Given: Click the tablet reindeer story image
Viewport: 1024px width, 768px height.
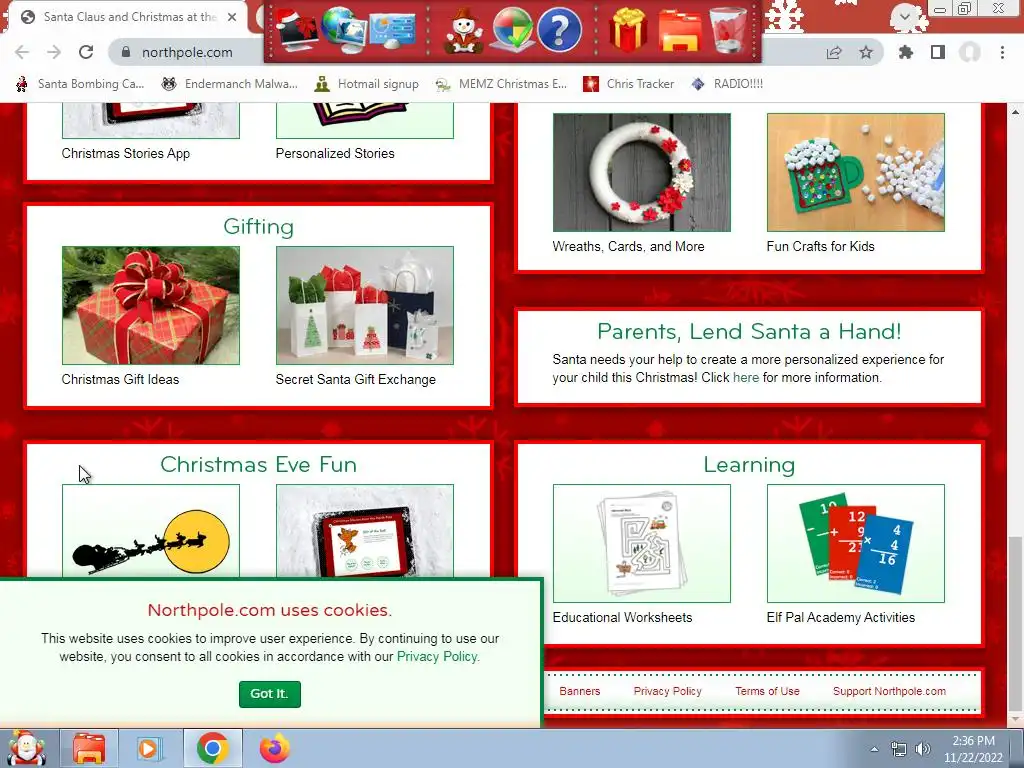Looking at the screenshot, I should coord(364,531).
